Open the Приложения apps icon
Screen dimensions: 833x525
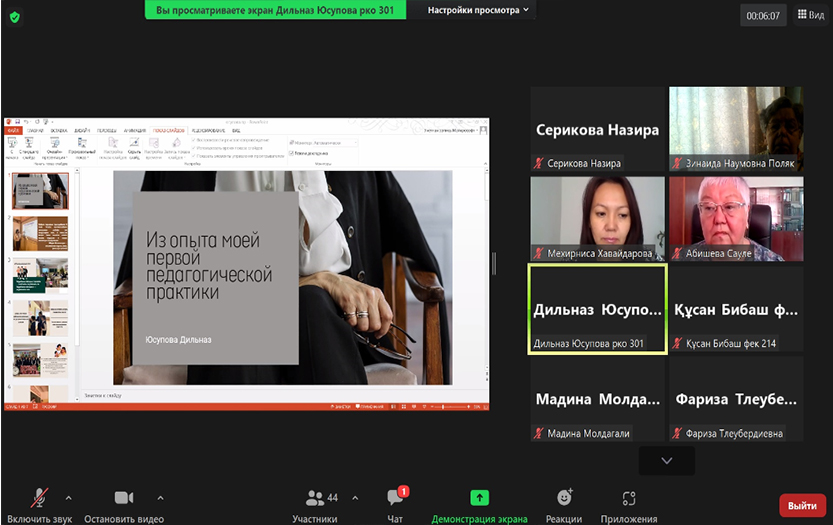629,498
